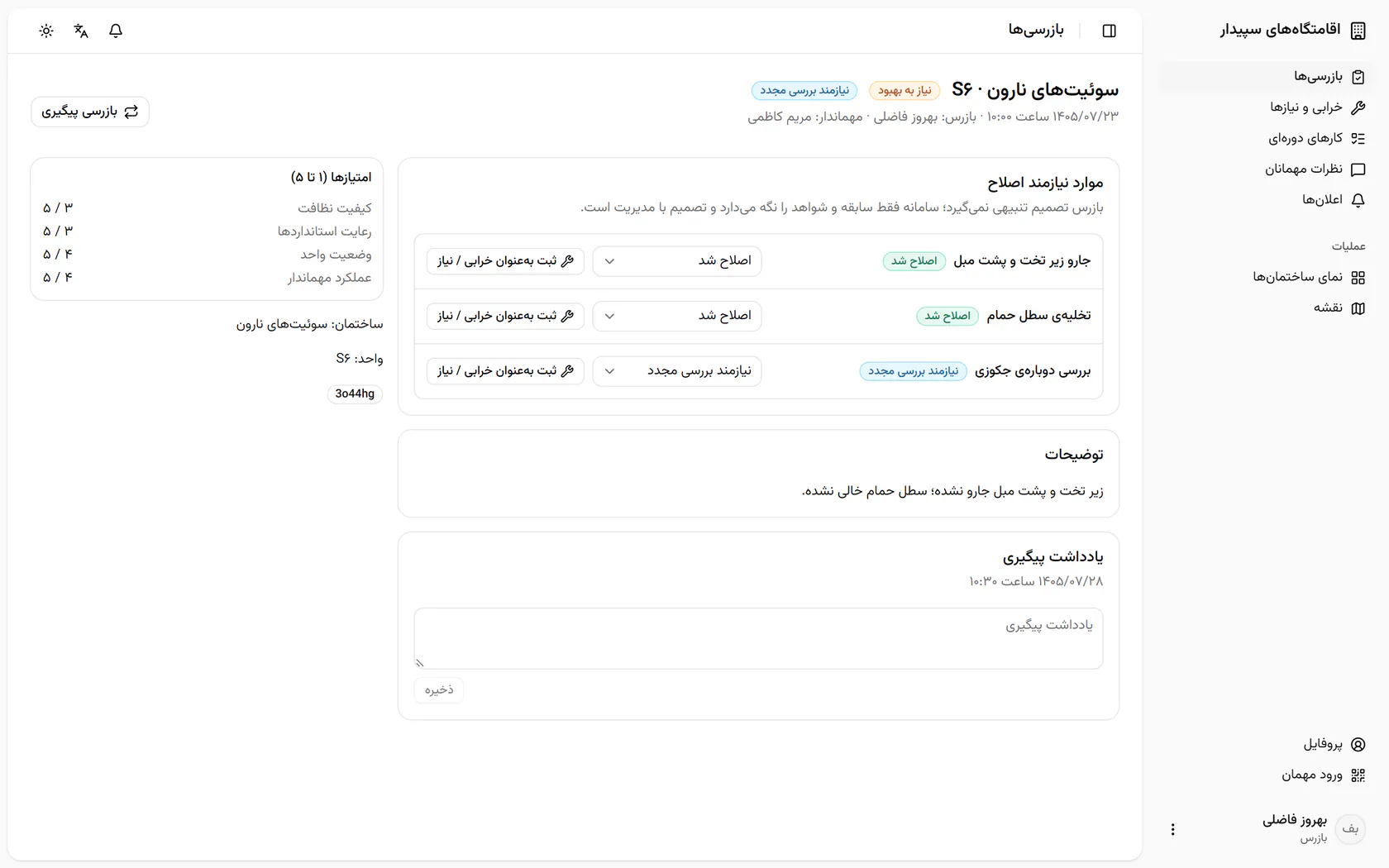Click the یادداشت پیگیری text area

[x=758, y=638]
